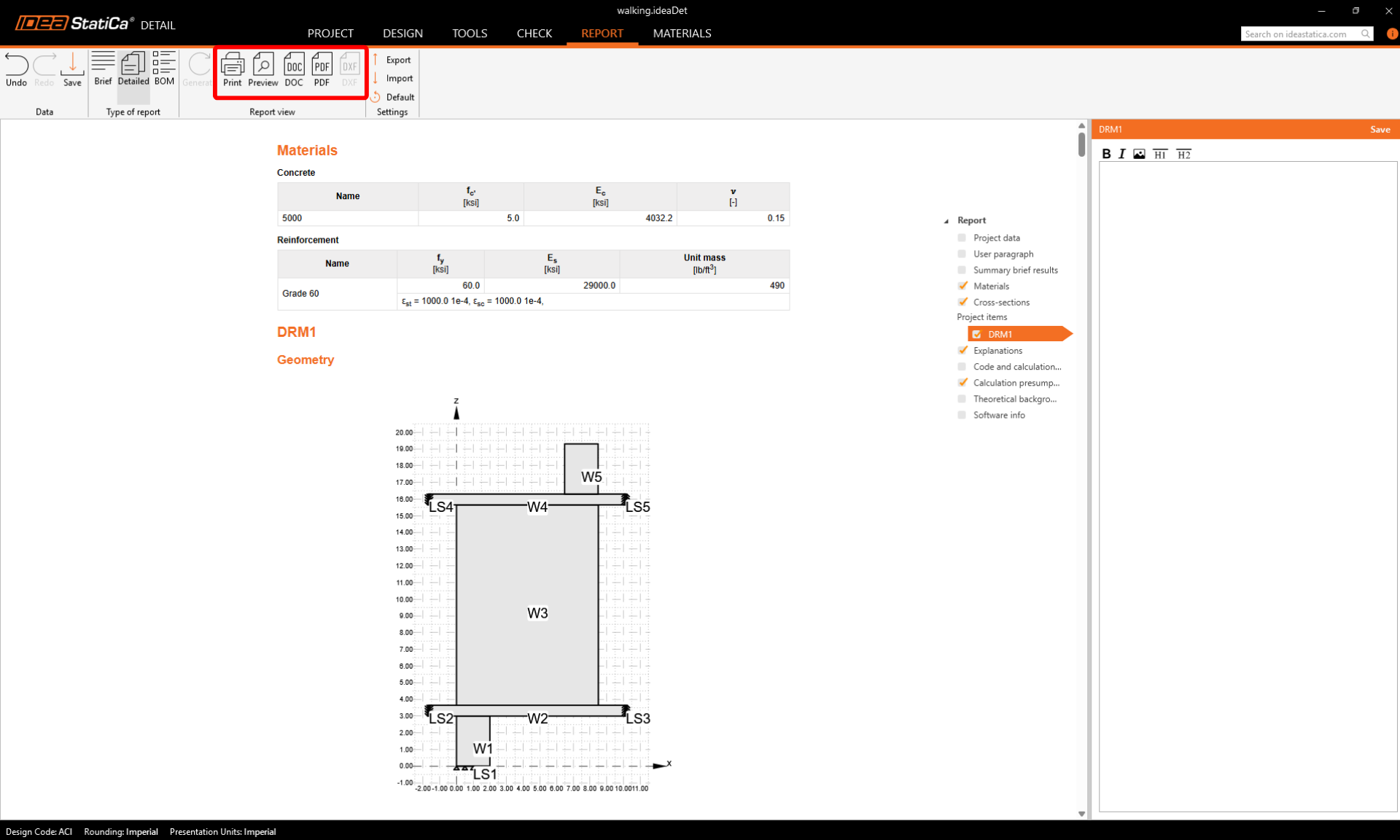This screenshot has width=1400, height=840.
Task: Open the CHECK tab
Action: tap(534, 34)
